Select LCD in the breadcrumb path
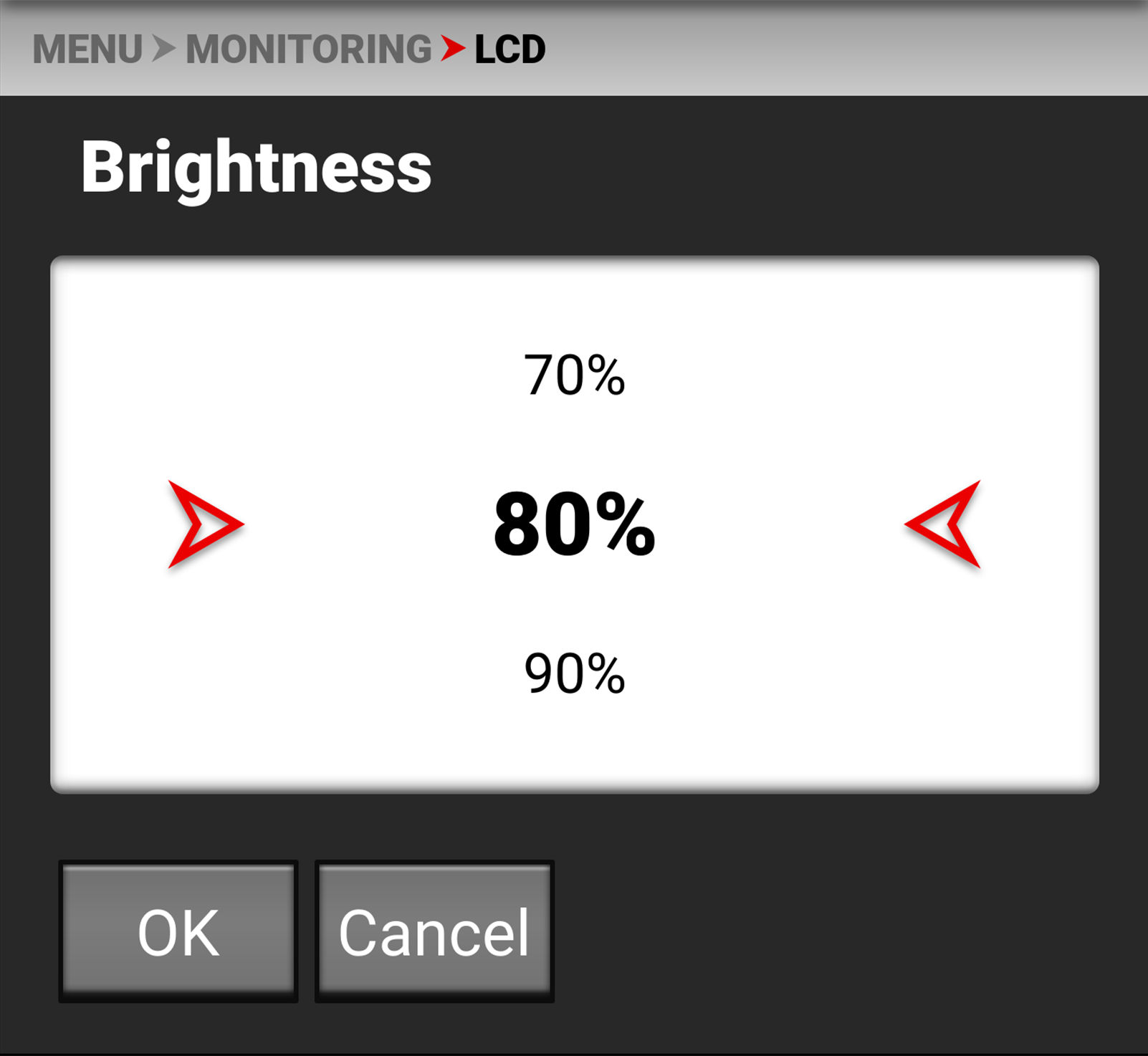Image resolution: width=1148 pixels, height=1056 pixels. (507, 48)
